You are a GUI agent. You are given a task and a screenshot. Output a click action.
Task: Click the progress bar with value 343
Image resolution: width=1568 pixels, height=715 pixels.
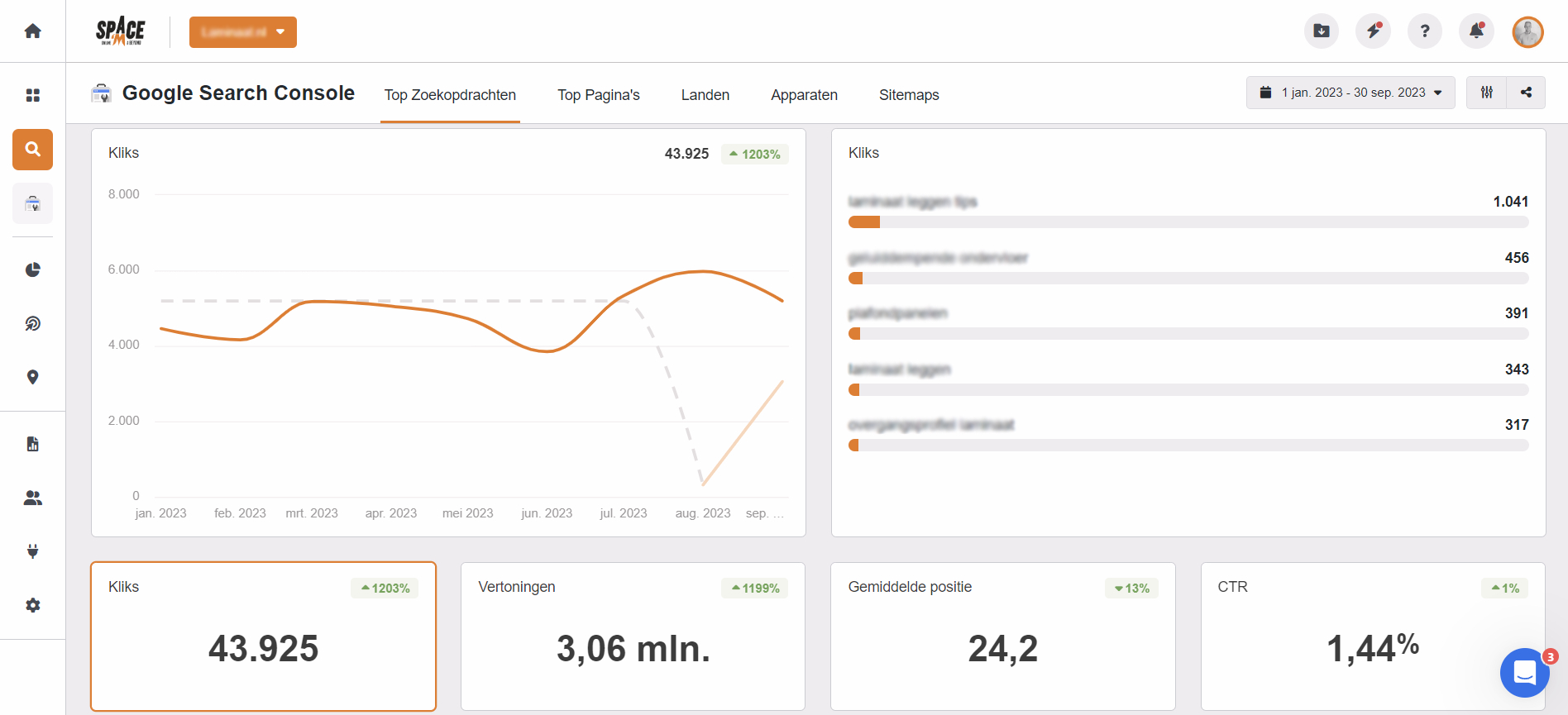point(1188,390)
